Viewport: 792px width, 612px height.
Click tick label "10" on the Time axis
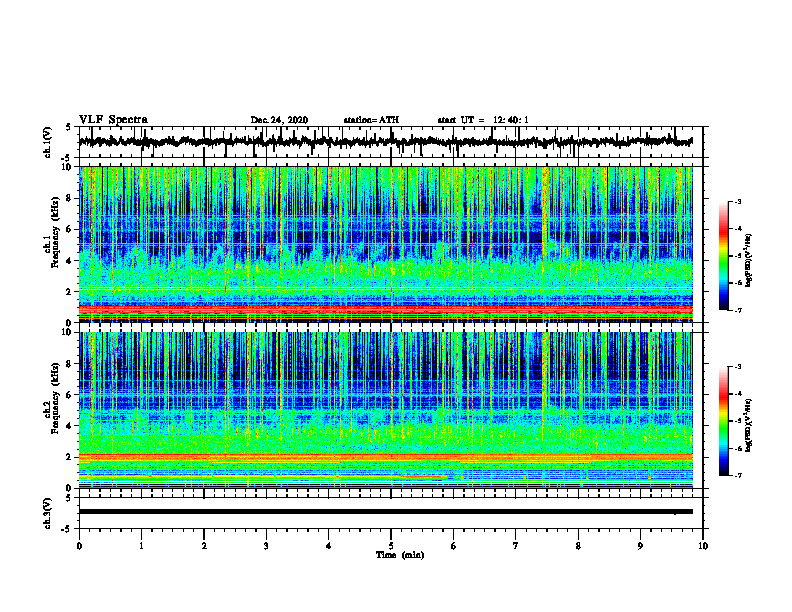point(703,546)
